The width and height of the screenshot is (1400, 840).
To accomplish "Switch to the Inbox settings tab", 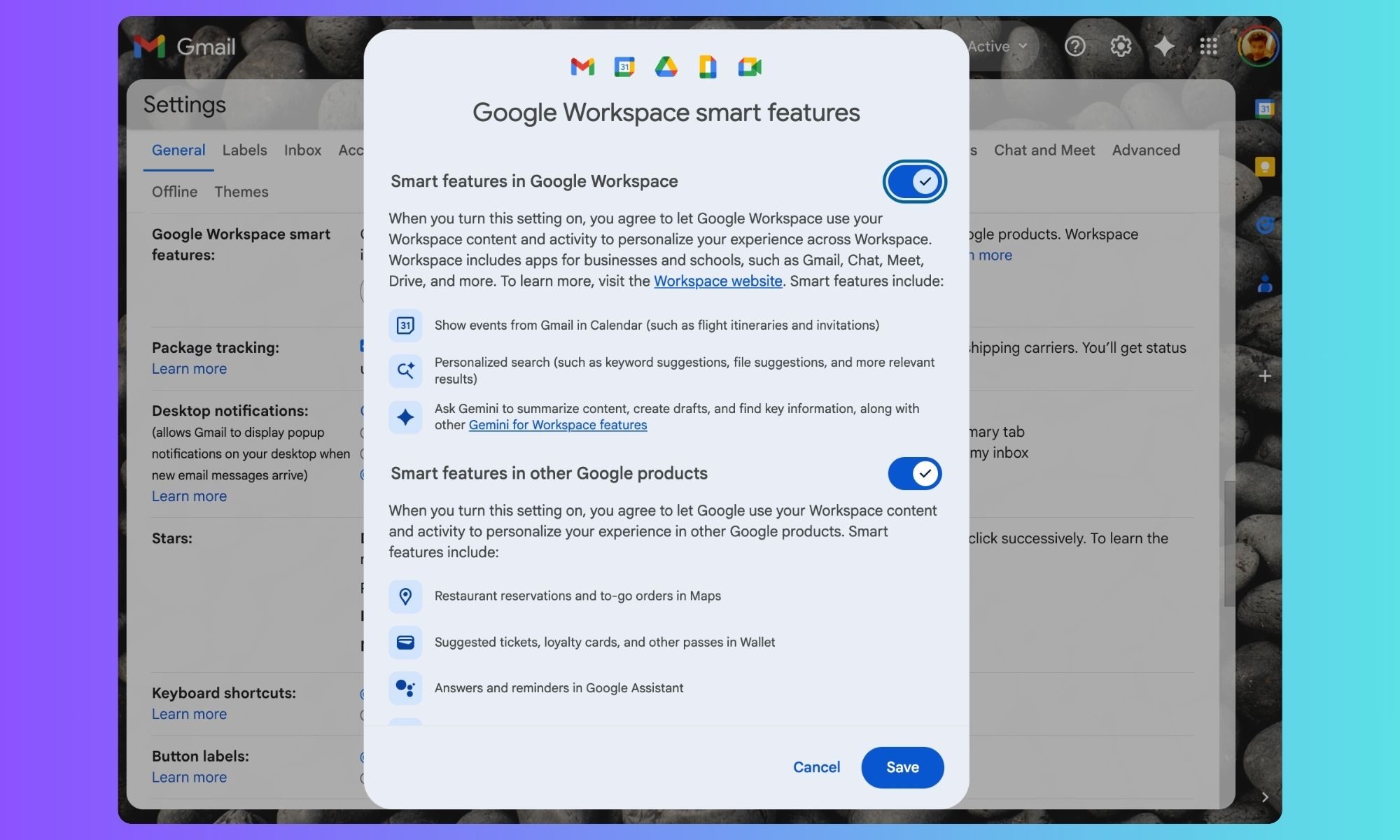I will (x=302, y=150).
